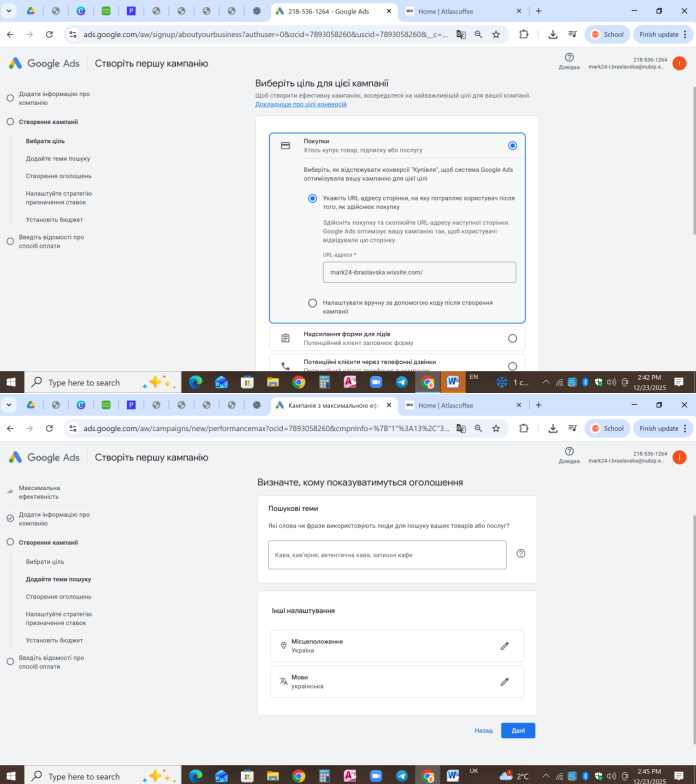Image resolution: width=696 pixels, height=784 pixels.
Task: Open the tab list chevron in the upper browser window
Action: [x=8, y=11]
